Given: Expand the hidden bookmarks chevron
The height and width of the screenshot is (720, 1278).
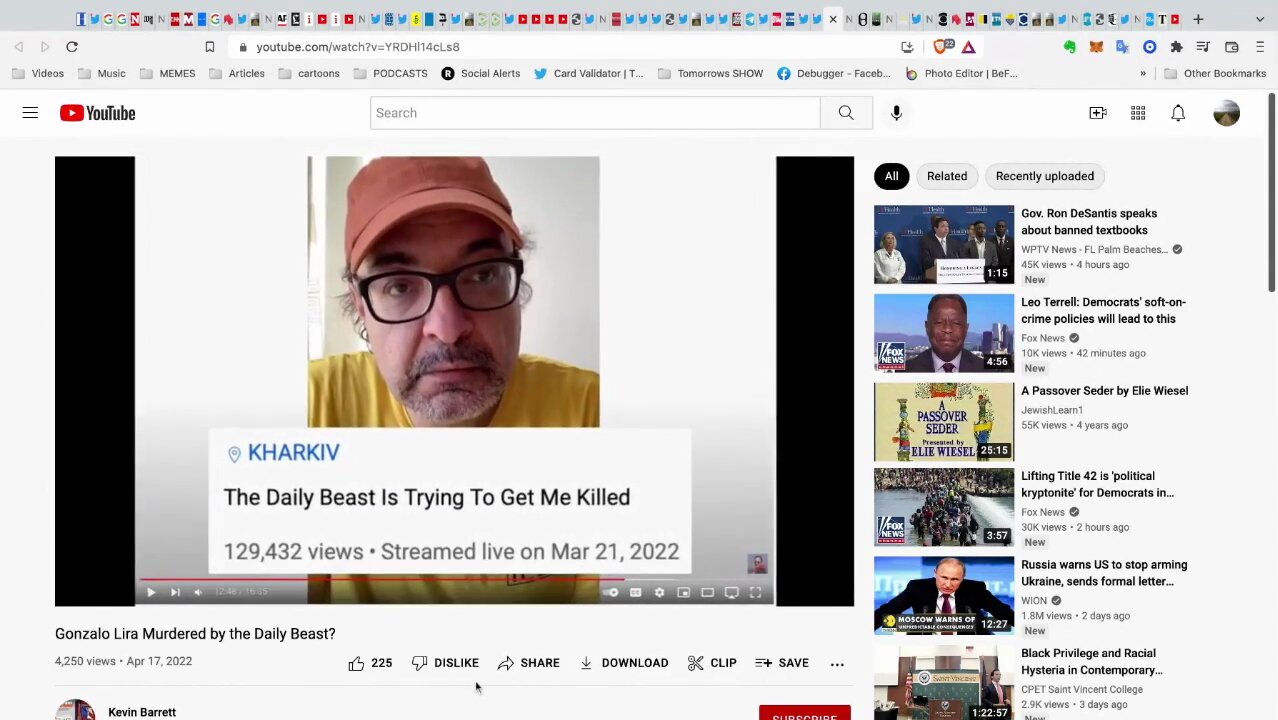Looking at the screenshot, I should (1143, 73).
